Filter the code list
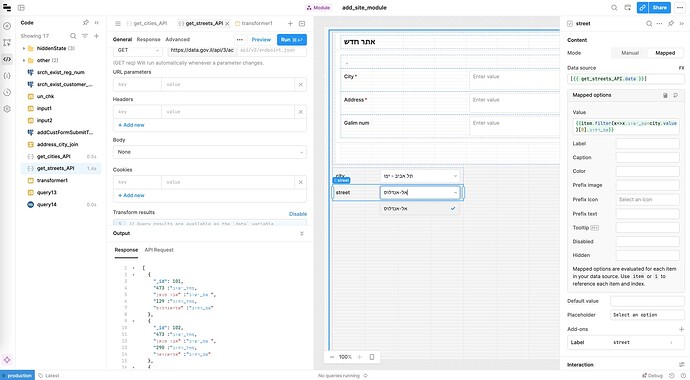 [85, 36]
